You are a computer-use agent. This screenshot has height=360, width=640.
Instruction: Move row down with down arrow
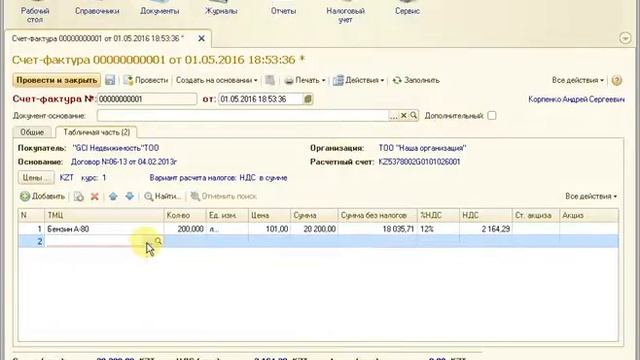pyautogui.click(x=129, y=197)
